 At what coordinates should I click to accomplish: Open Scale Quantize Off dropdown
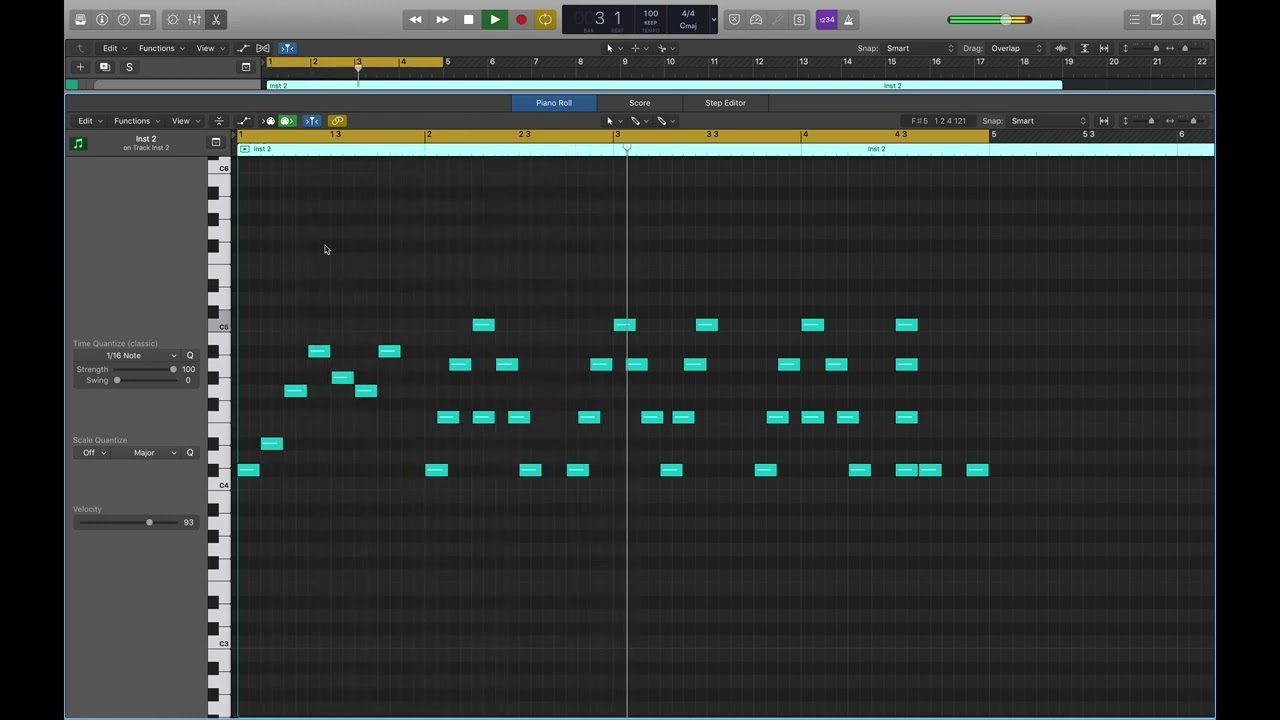(94, 453)
